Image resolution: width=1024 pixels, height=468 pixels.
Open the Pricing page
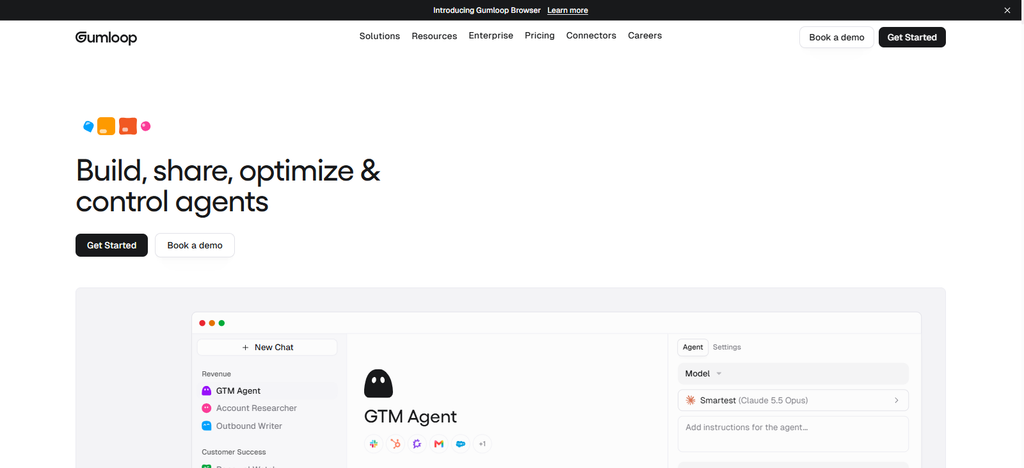pyautogui.click(x=539, y=36)
